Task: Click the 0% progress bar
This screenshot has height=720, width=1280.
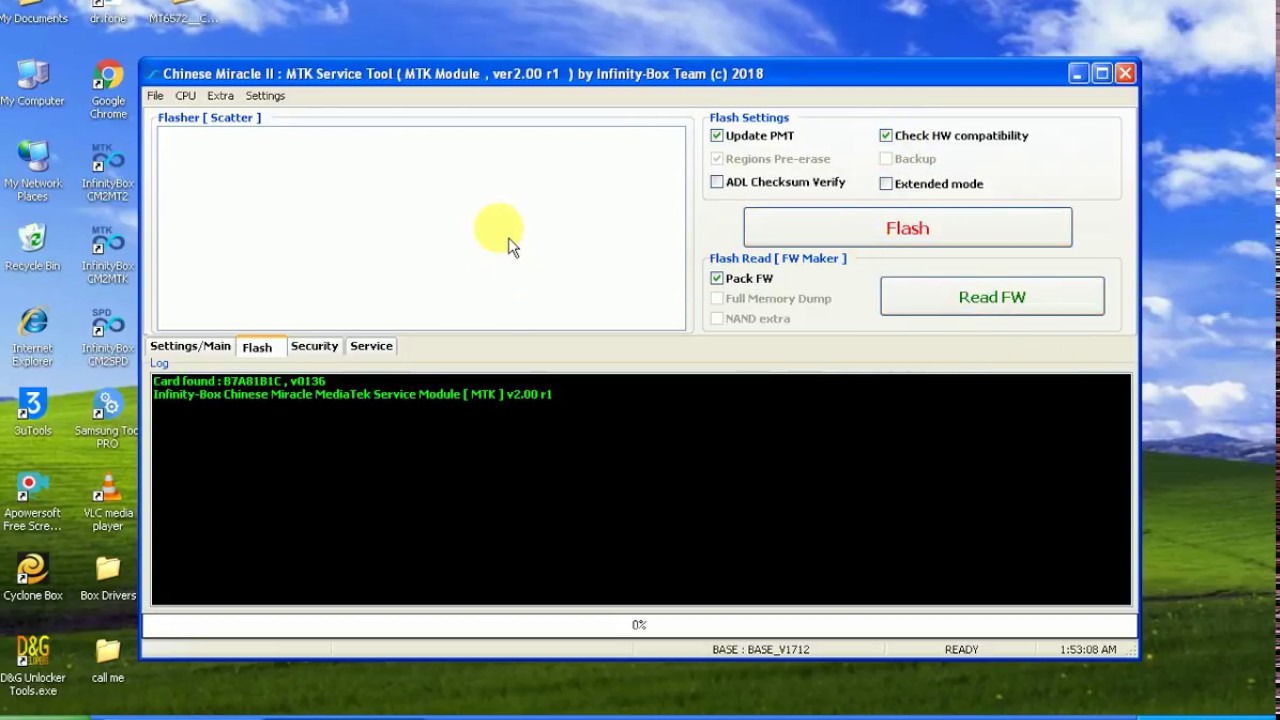Action: [x=639, y=625]
